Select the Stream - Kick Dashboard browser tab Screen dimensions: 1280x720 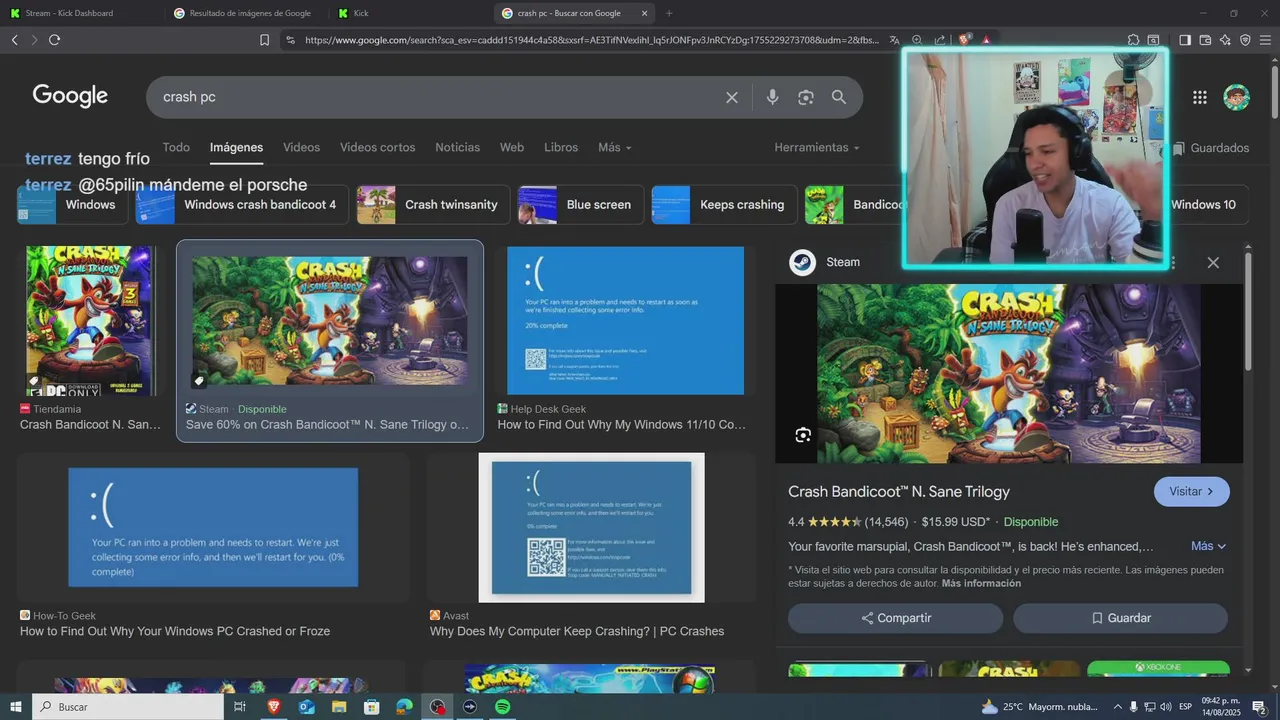(x=82, y=13)
